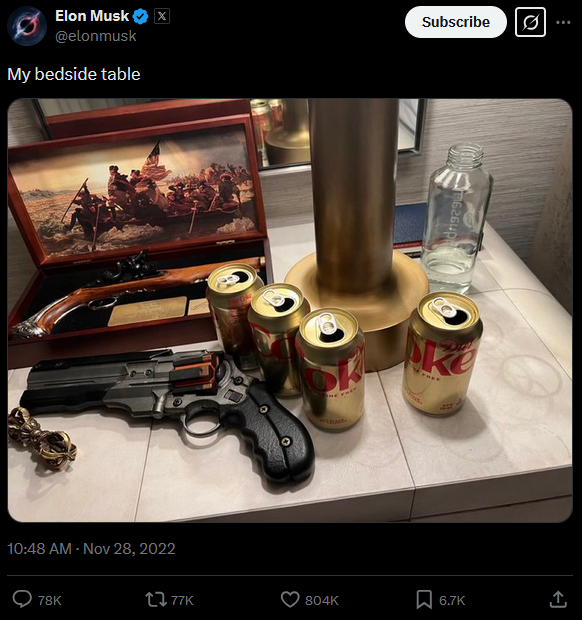Image resolution: width=582 pixels, height=620 pixels.
Task: View the 804K likes count
Action: pos(322,601)
